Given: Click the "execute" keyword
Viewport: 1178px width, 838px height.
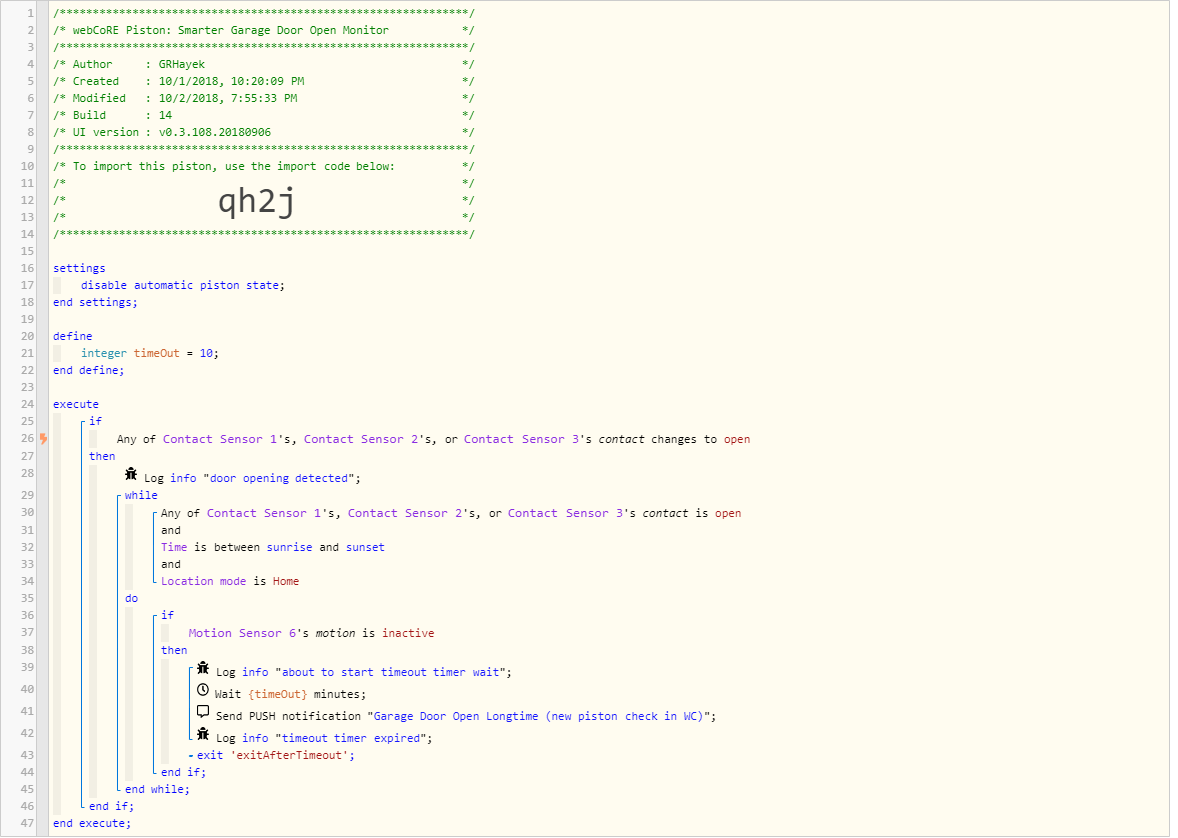Looking at the screenshot, I should [x=76, y=404].
